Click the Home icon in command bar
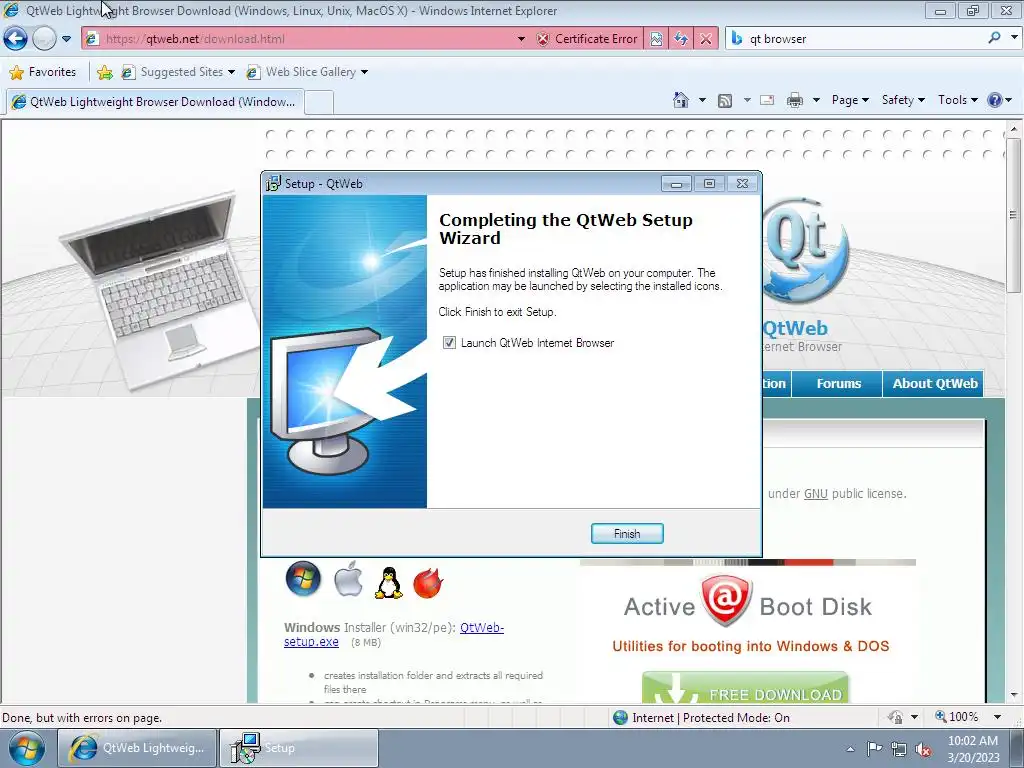 (x=681, y=100)
